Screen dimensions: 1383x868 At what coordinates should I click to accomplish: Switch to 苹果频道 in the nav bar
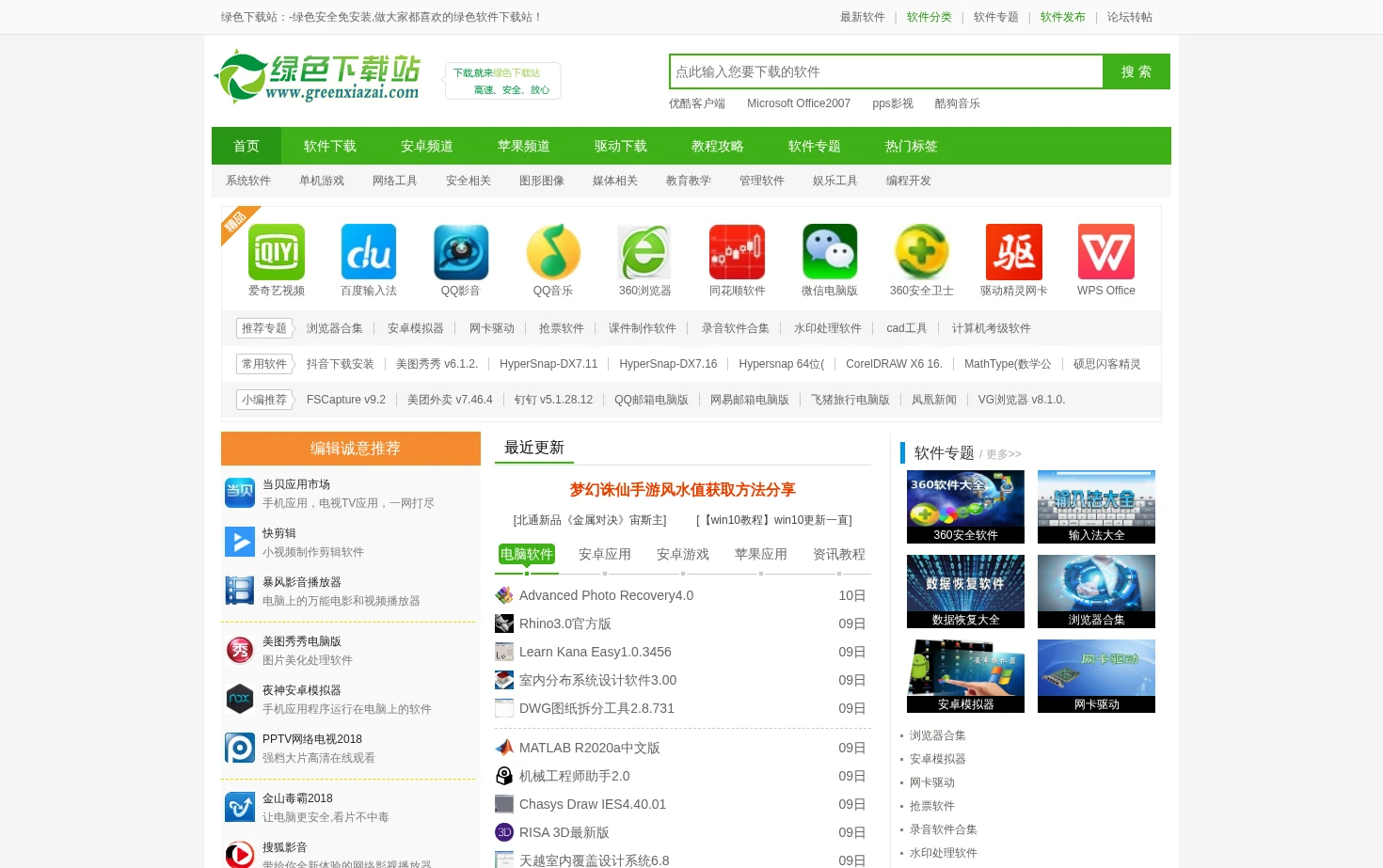pyautogui.click(x=523, y=146)
